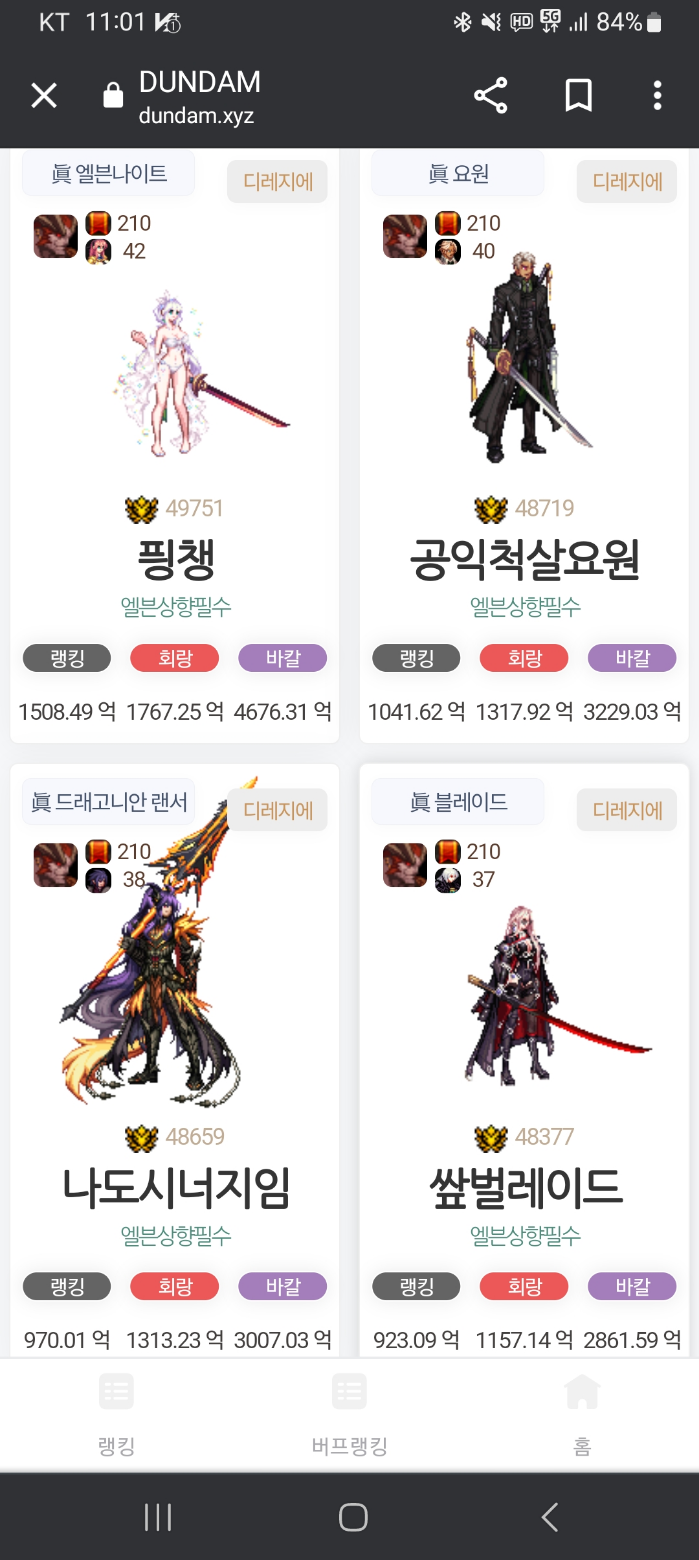
Task: Close the browser tab with X icon
Action: coord(44,96)
